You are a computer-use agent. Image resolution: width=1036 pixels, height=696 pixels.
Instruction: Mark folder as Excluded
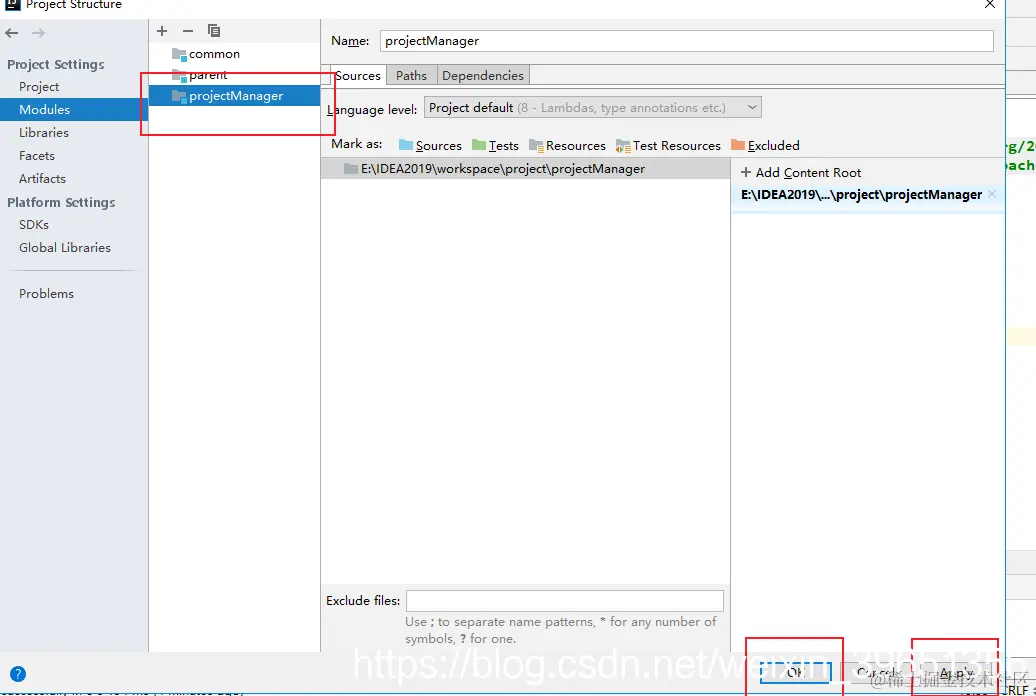tap(765, 145)
